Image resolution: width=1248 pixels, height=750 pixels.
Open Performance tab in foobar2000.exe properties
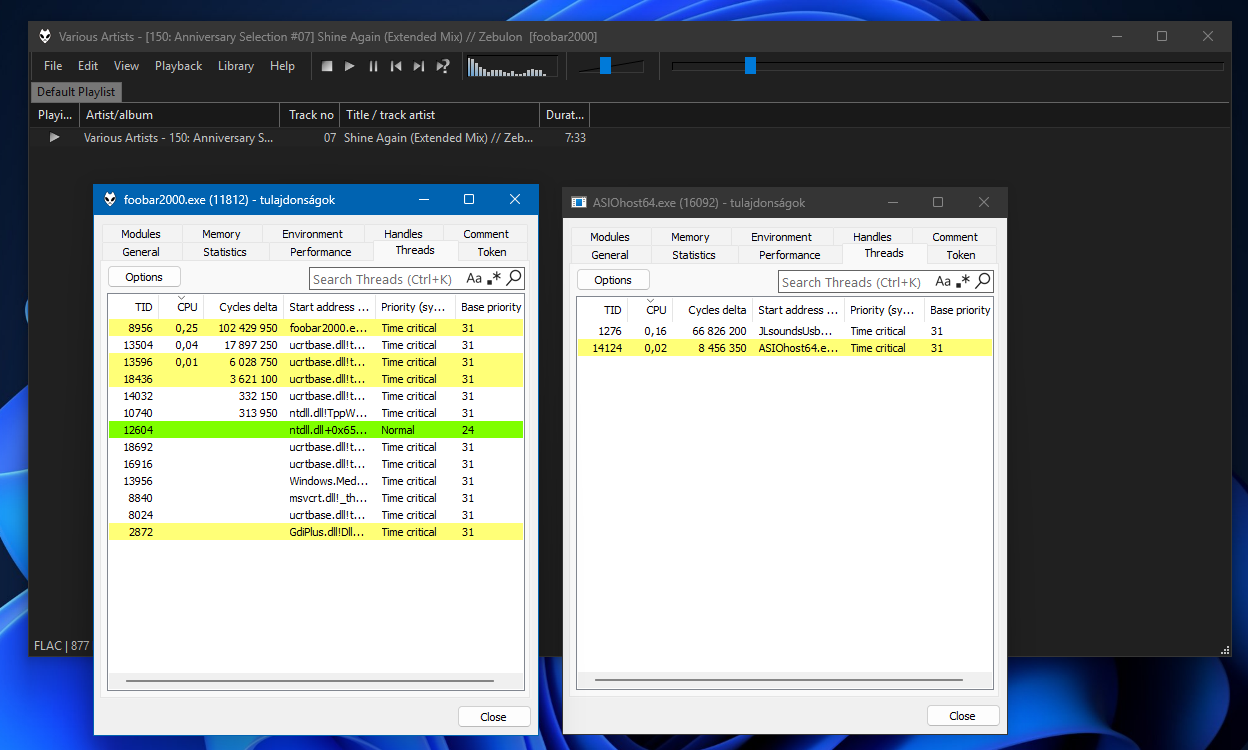321,252
